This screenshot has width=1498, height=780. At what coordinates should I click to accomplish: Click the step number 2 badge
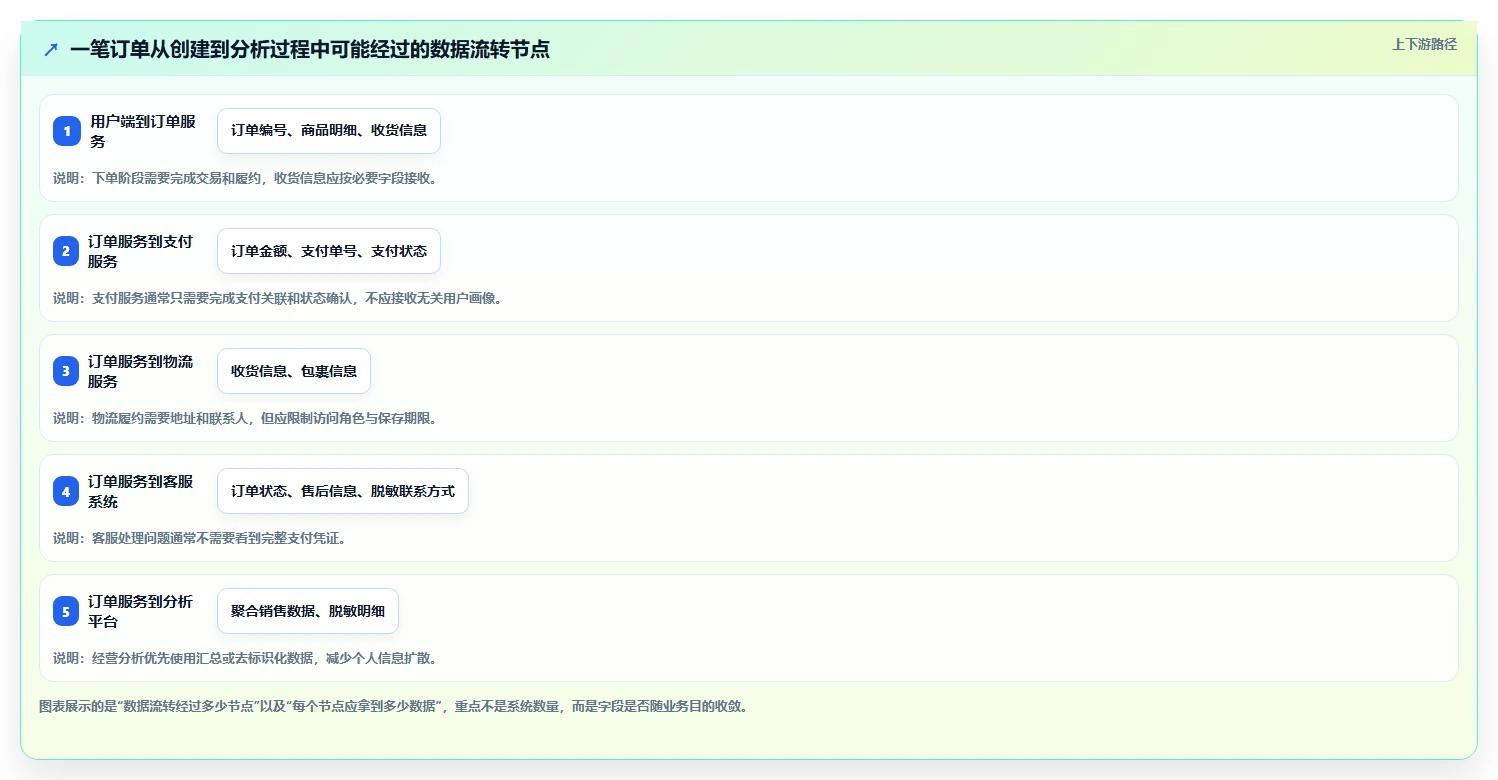coord(66,251)
